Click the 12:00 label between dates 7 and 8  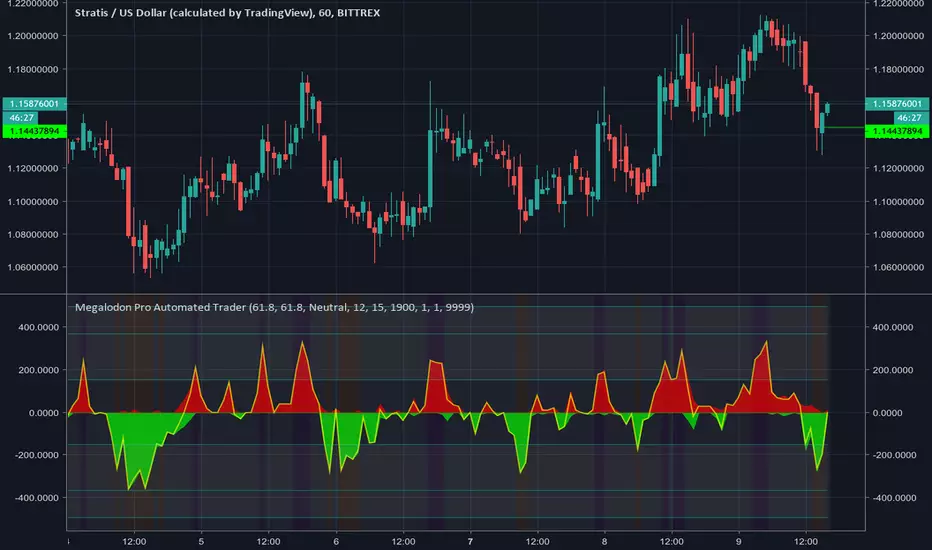(537, 542)
